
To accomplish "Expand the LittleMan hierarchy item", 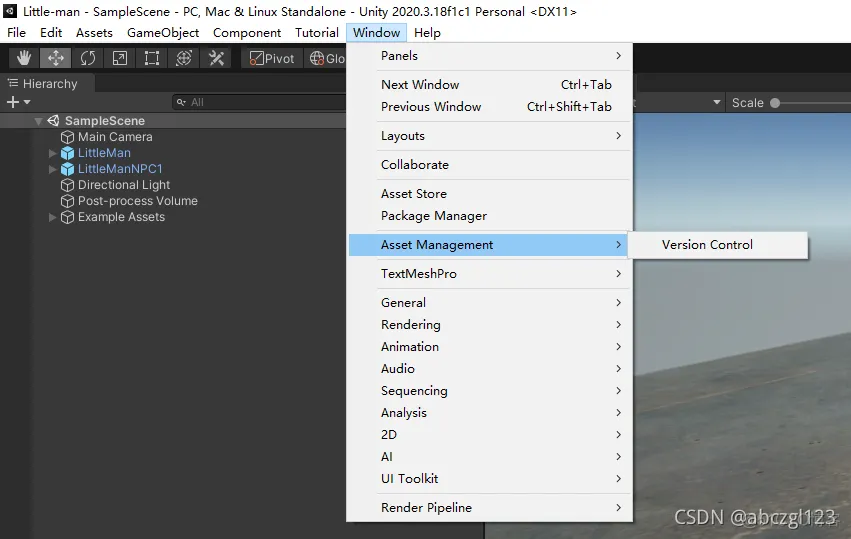I will click(53, 153).
